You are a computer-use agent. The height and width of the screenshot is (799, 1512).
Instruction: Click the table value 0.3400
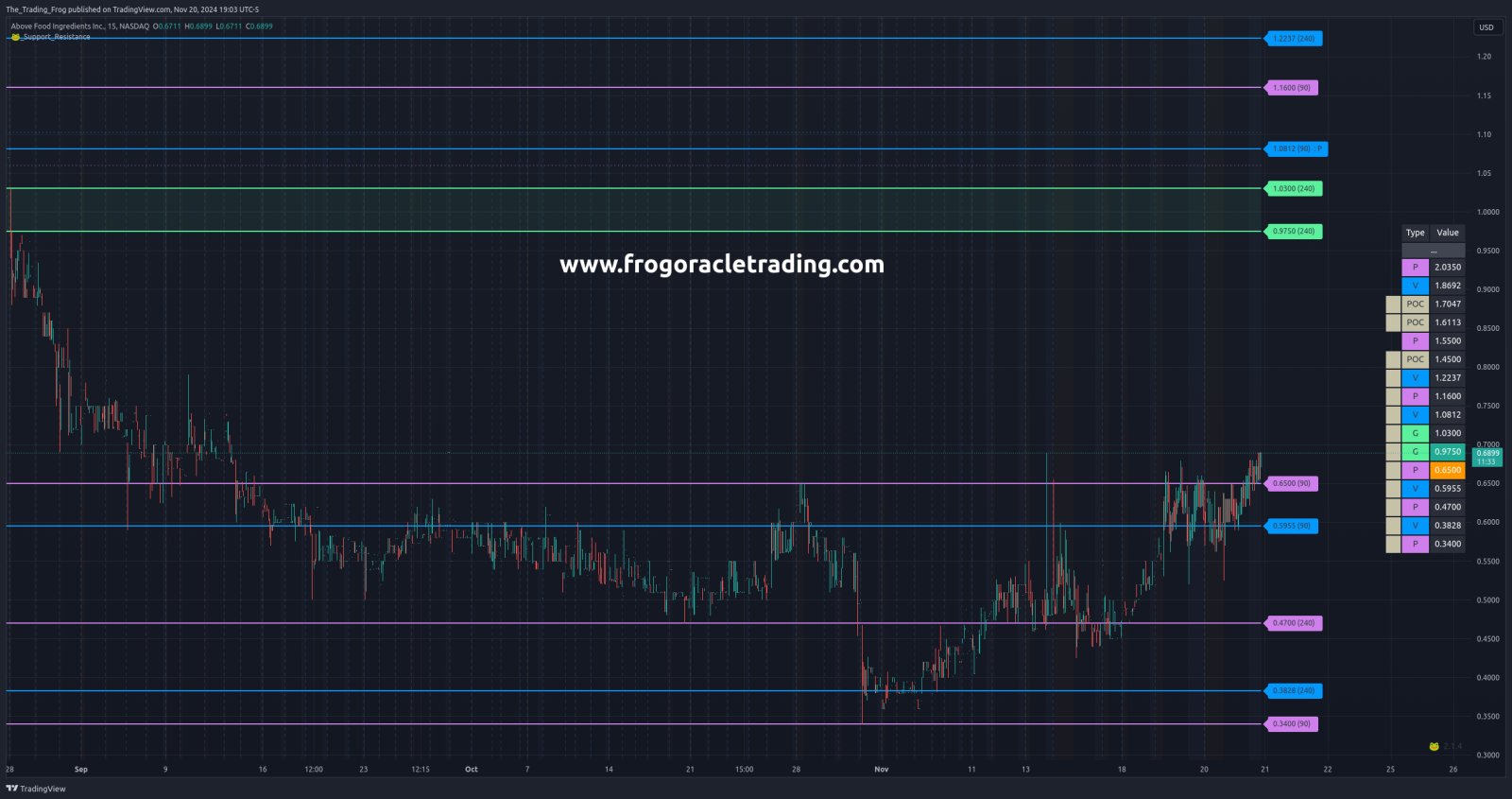pos(1448,544)
